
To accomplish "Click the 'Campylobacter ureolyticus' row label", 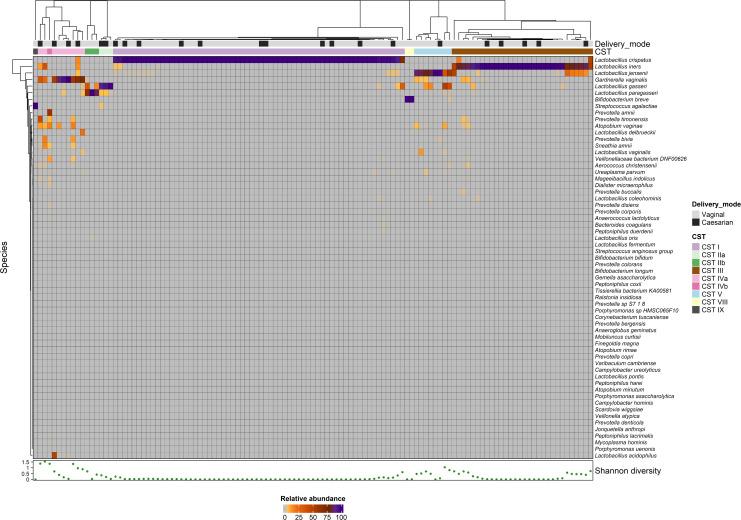I will [x=628, y=370].
